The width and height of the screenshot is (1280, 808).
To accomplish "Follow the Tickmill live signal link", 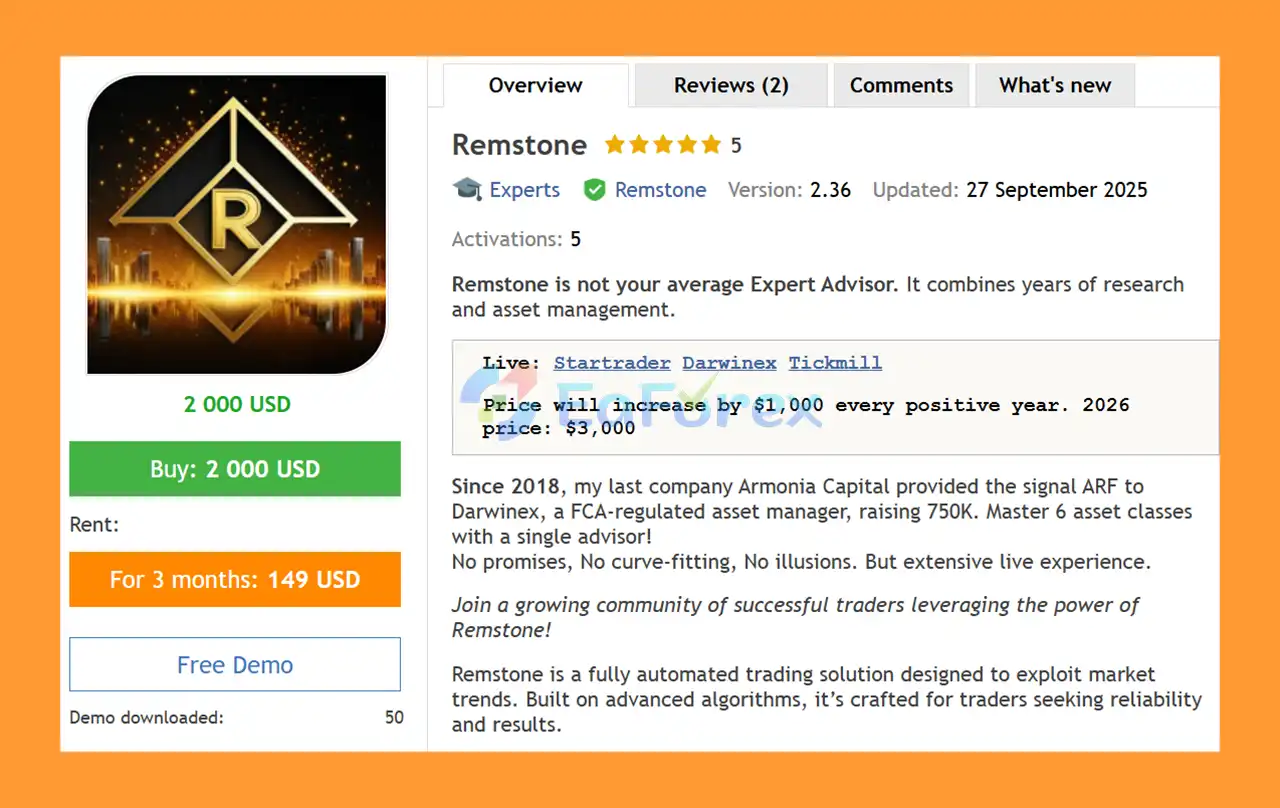I will point(835,363).
